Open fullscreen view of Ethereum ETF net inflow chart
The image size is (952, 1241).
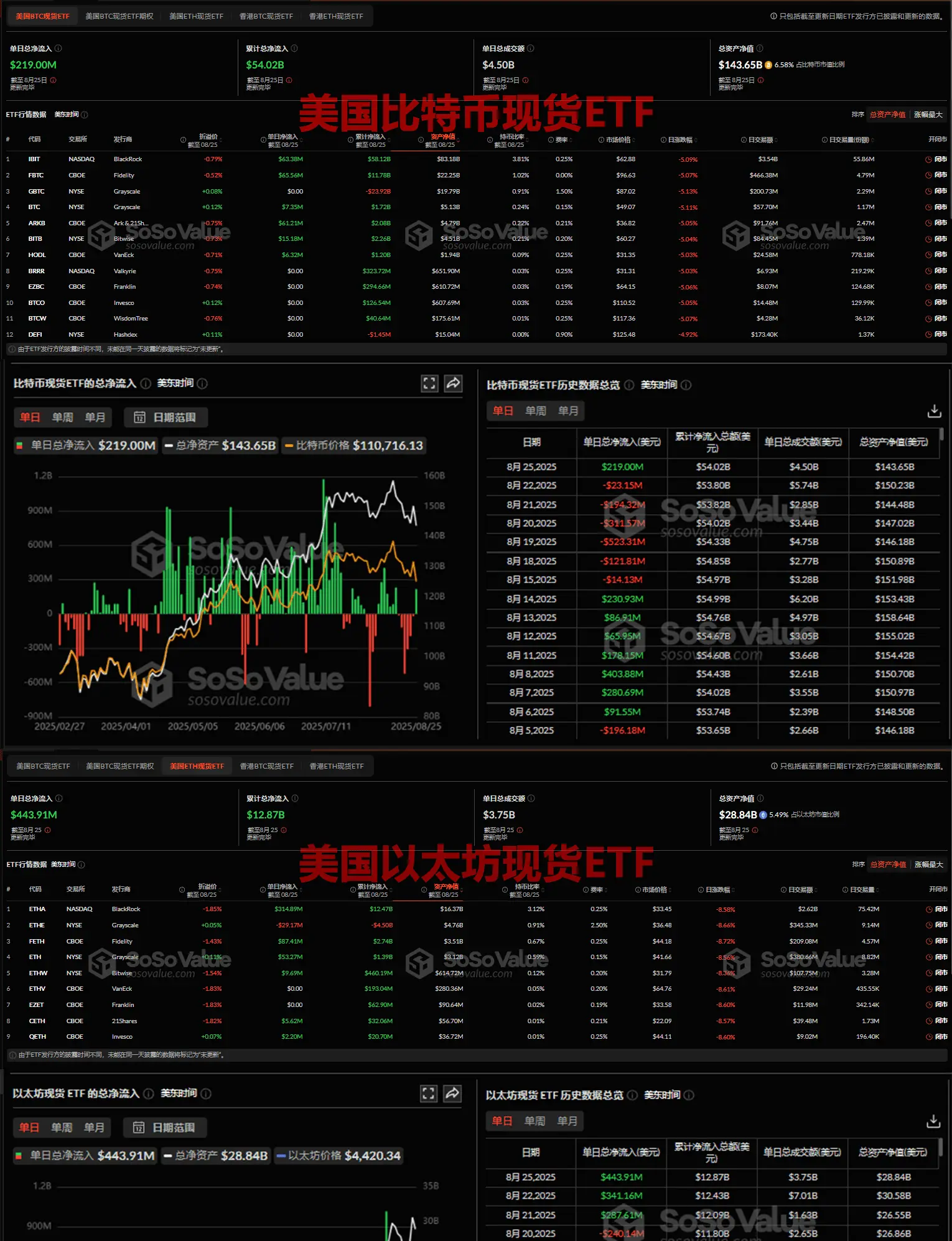pyautogui.click(x=429, y=1093)
